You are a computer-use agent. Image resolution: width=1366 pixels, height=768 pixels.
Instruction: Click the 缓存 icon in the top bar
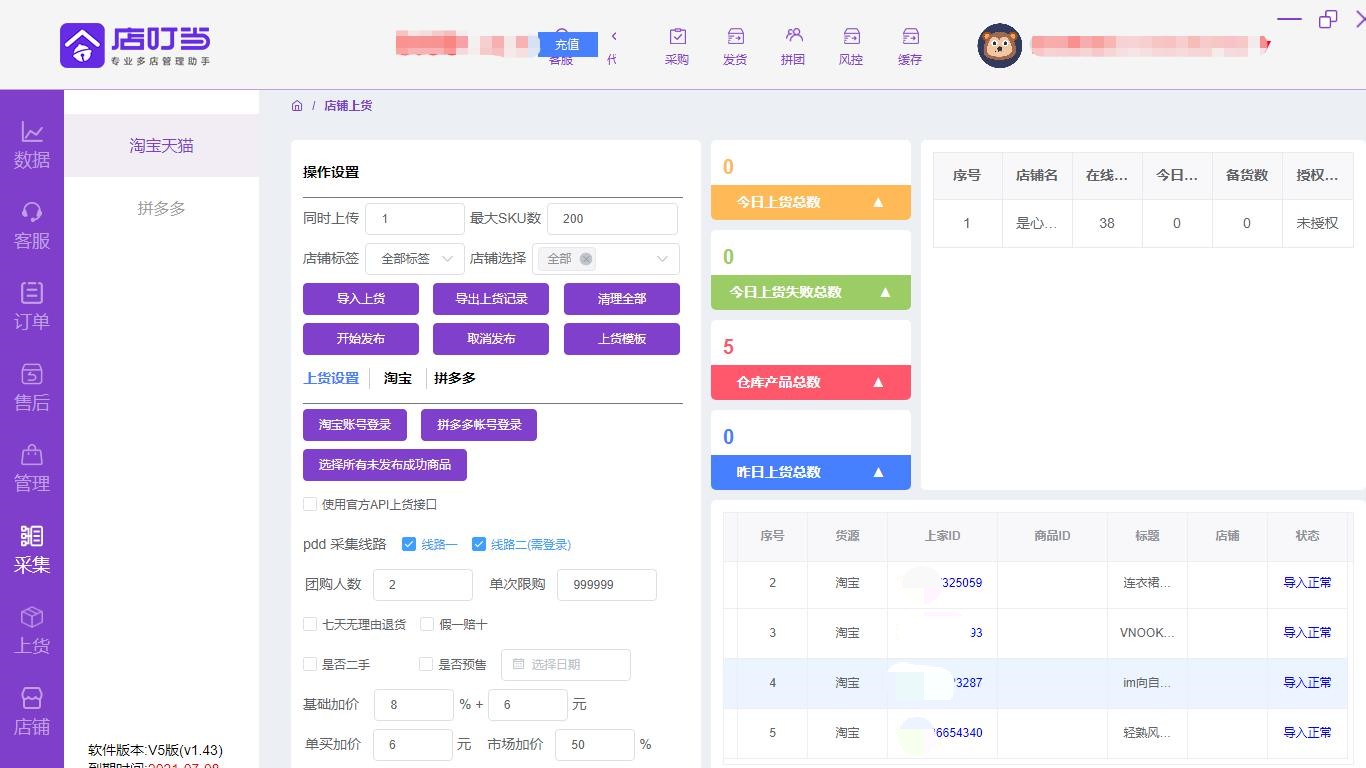pos(909,45)
